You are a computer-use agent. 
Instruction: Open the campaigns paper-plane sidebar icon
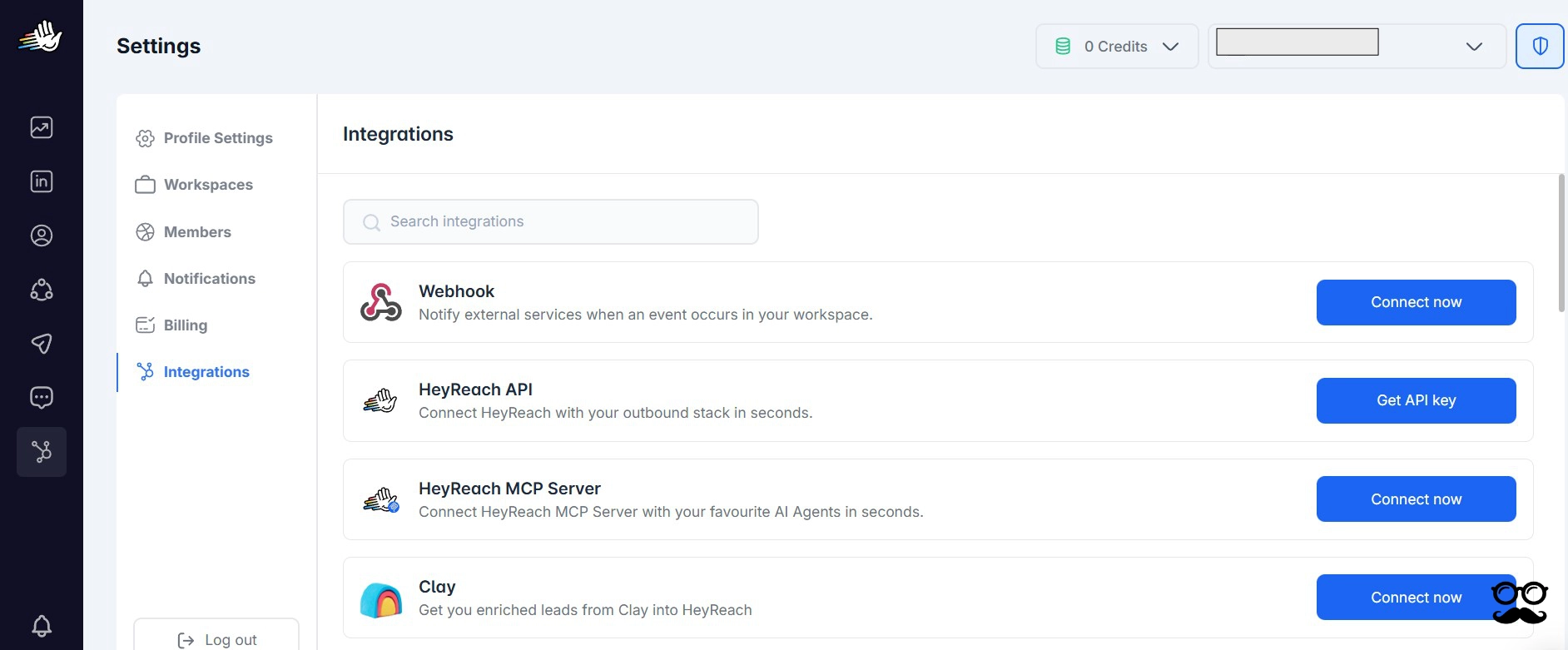42,344
